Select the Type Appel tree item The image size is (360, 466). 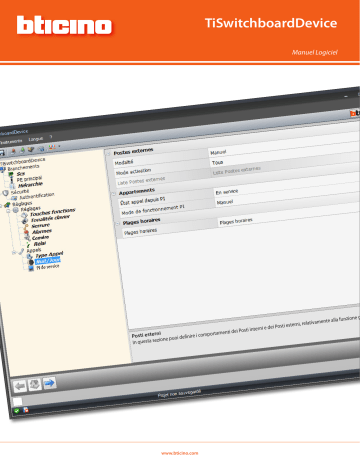49,255
